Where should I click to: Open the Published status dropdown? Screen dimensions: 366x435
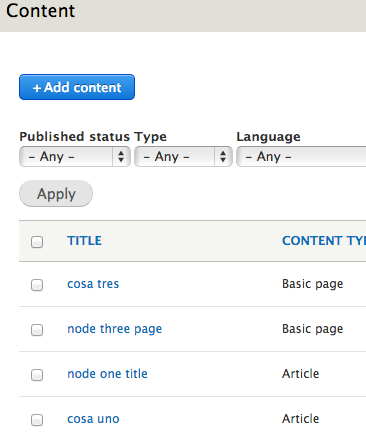tap(75, 156)
